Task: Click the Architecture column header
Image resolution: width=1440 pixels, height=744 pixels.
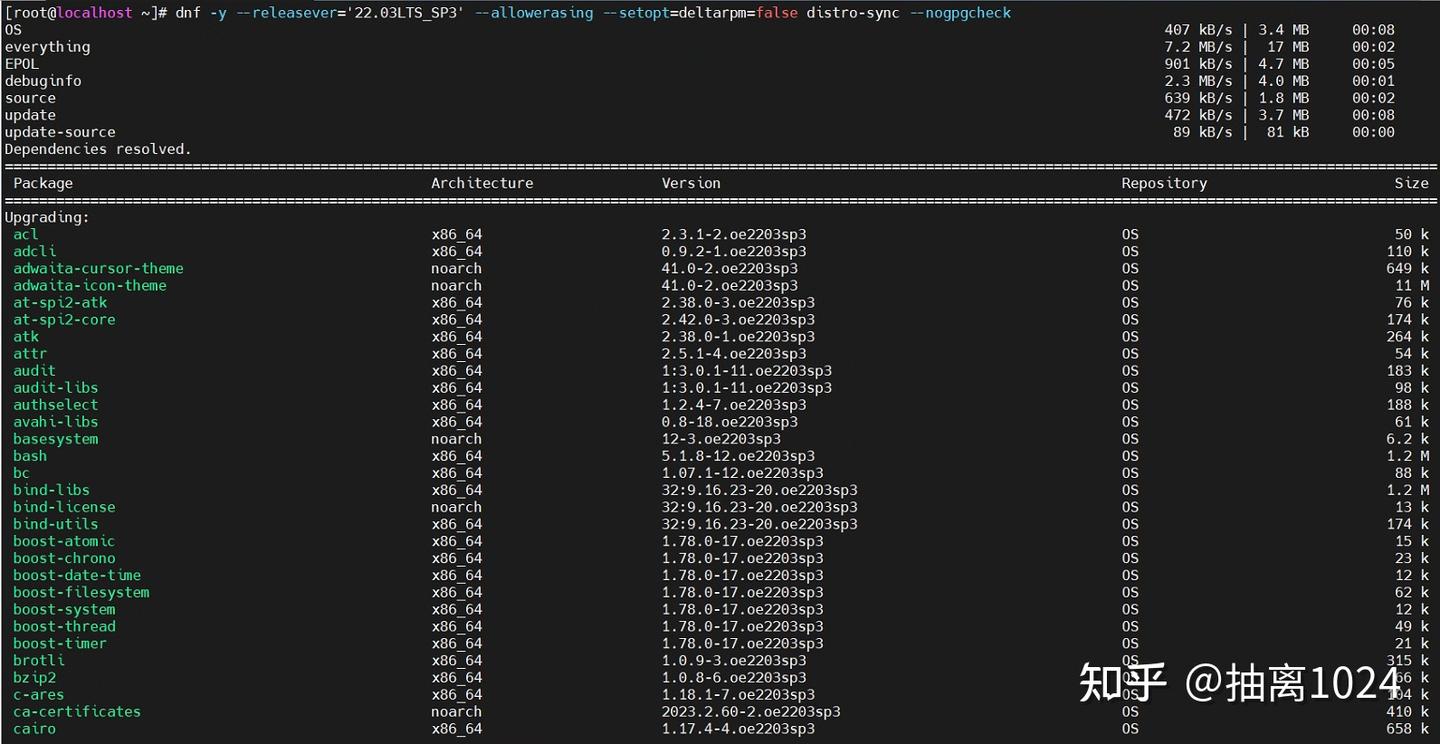Action: click(x=482, y=183)
